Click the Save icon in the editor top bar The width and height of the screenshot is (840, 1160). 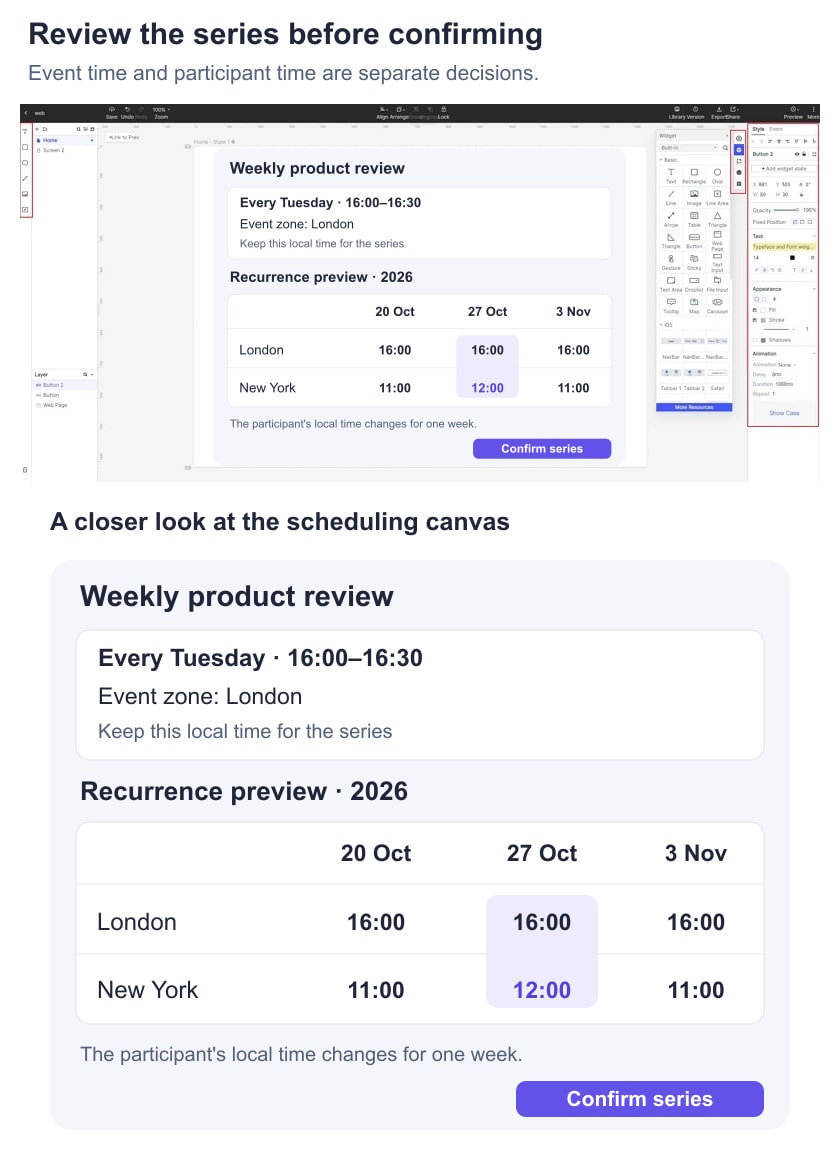point(112,109)
